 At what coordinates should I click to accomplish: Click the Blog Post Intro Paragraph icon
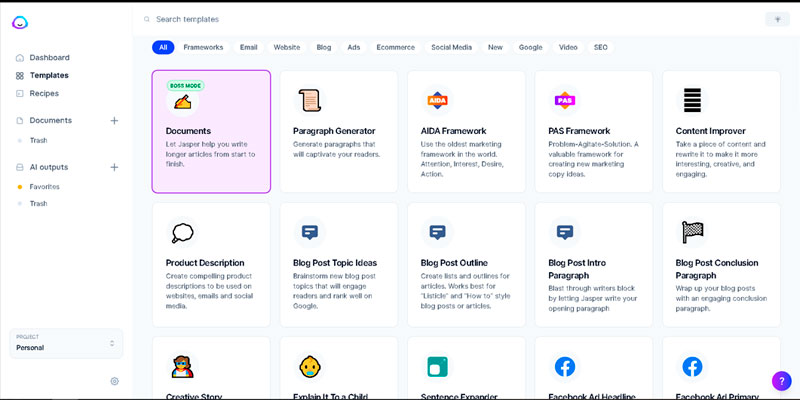pos(565,233)
